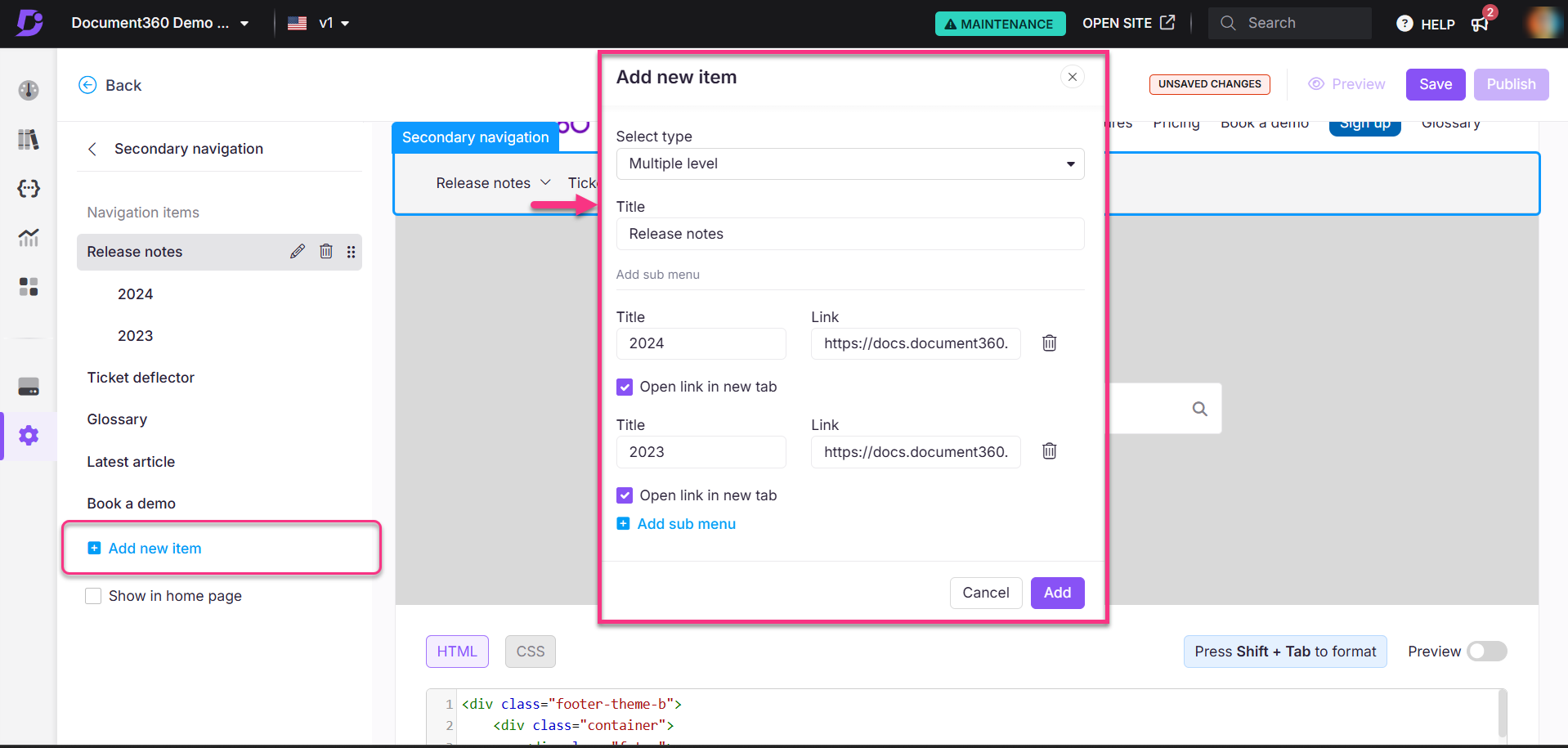Click the Add button in dialog

[1057, 593]
